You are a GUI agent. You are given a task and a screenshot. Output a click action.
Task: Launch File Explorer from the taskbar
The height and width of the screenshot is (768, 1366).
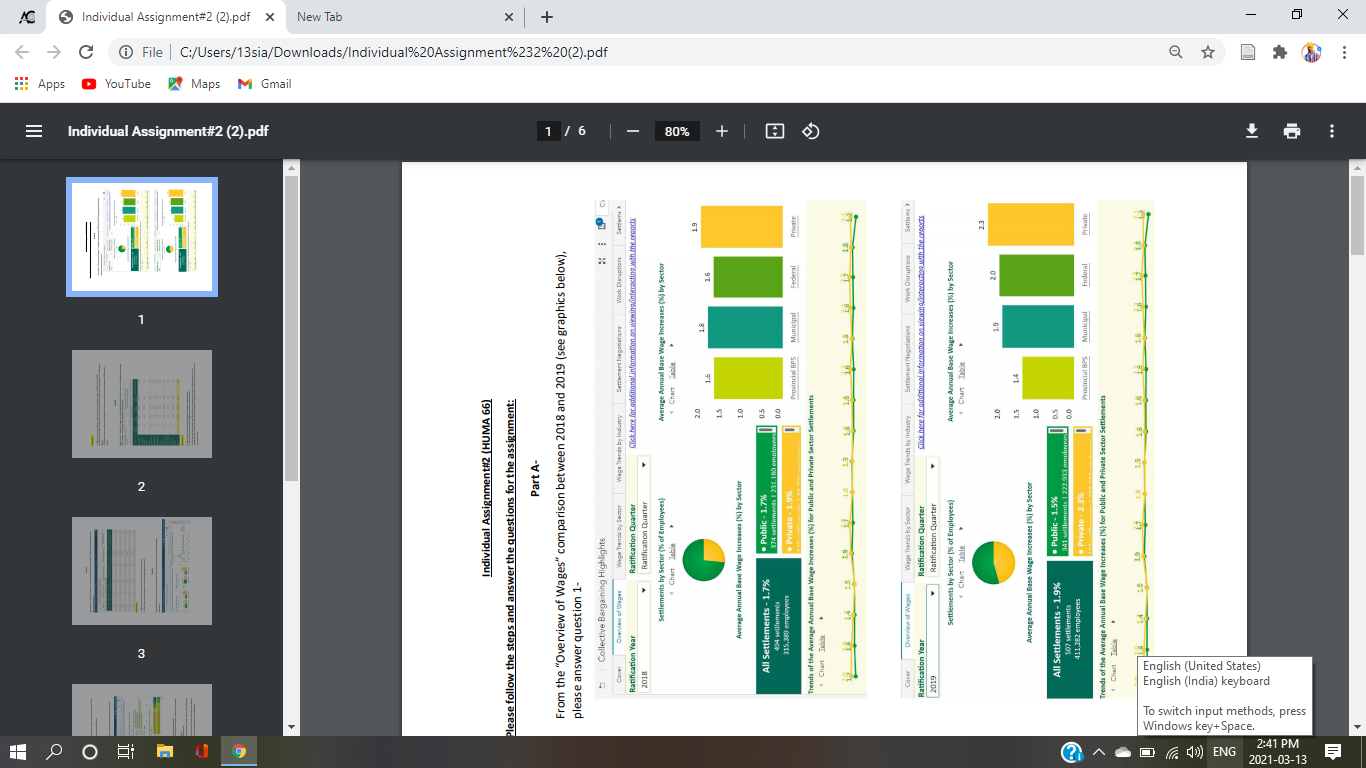tap(164, 752)
